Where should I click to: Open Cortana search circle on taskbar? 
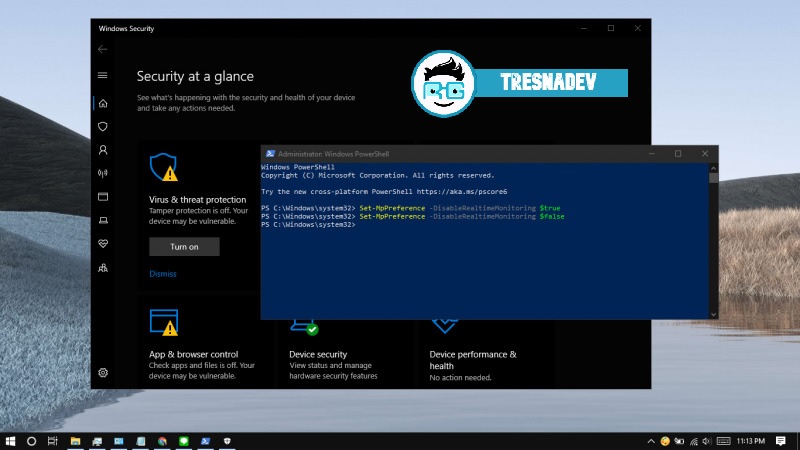click(x=31, y=441)
